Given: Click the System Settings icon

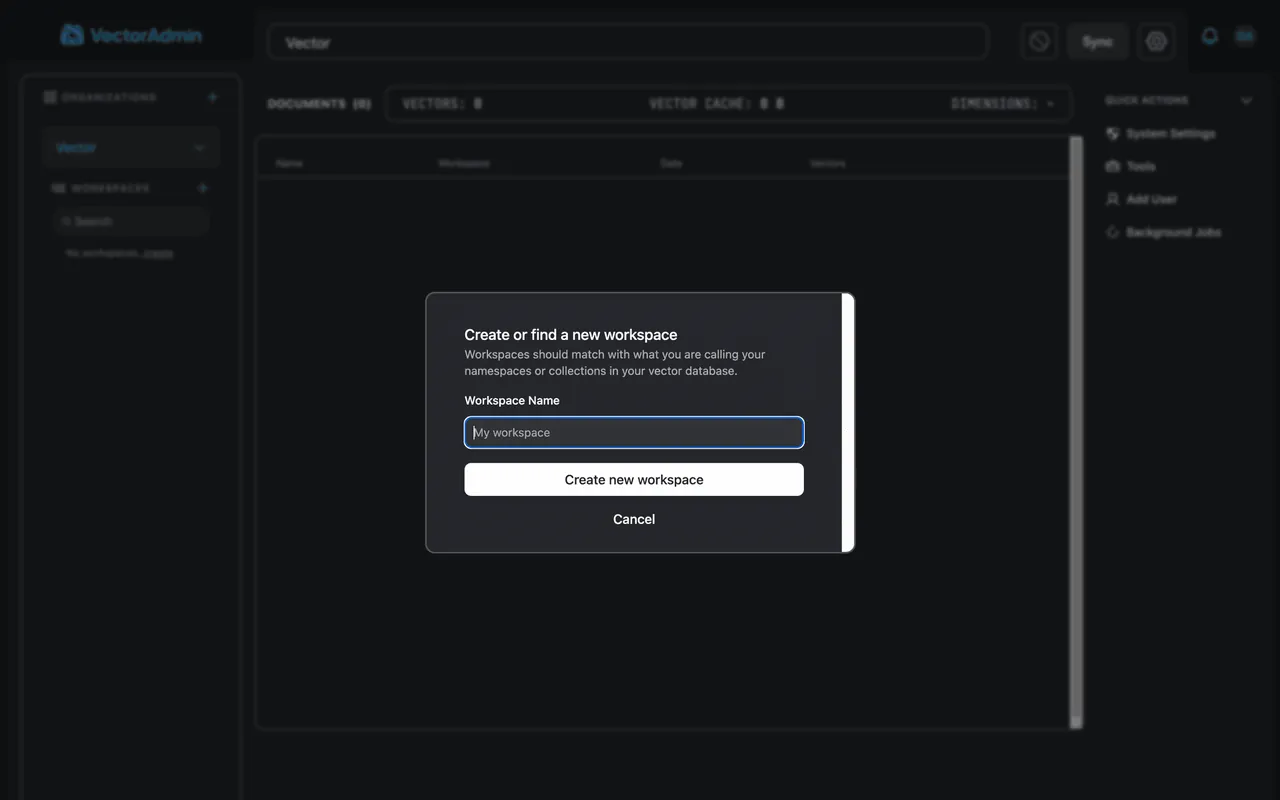Looking at the screenshot, I should click(1112, 133).
